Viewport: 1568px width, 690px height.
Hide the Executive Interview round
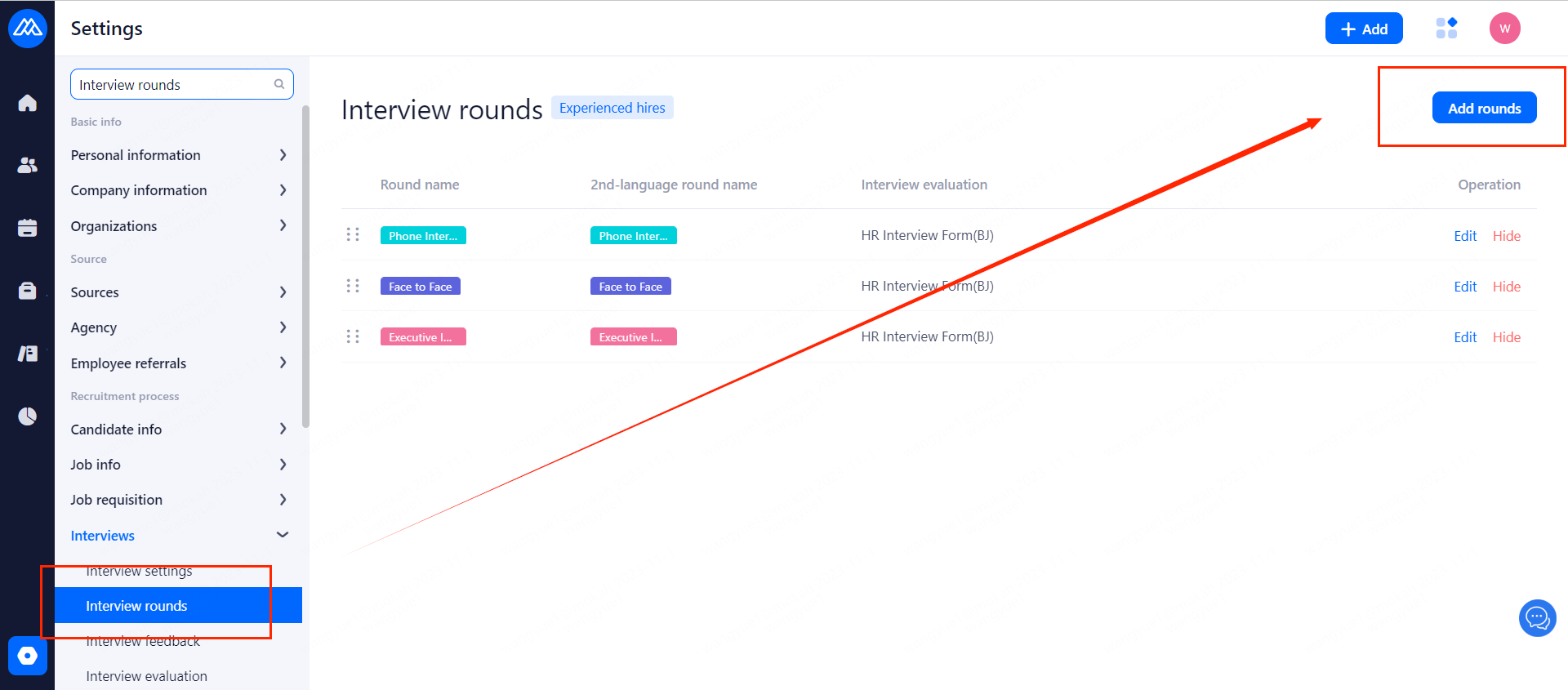pyautogui.click(x=1506, y=337)
